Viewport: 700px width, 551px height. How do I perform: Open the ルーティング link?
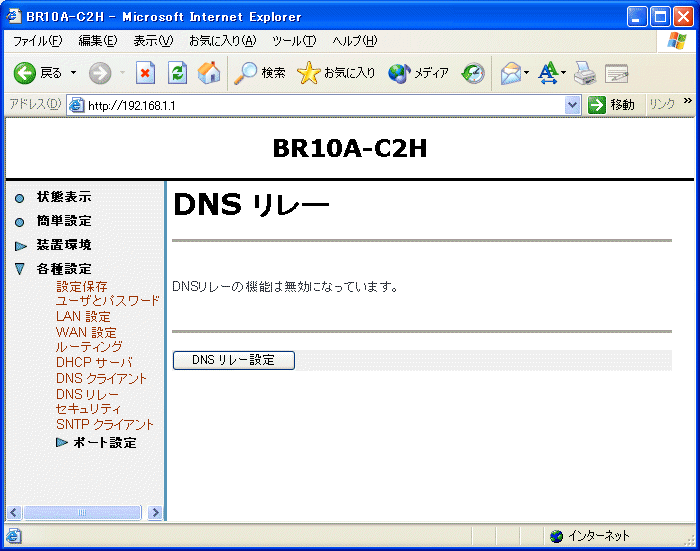point(89,347)
